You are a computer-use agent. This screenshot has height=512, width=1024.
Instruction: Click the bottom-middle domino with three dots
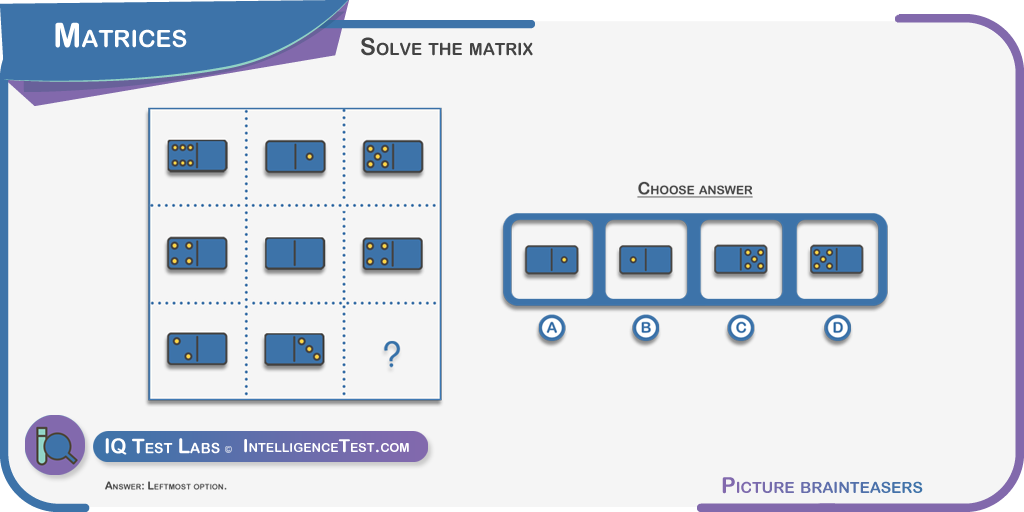pyautogui.click(x=295, y=349)
